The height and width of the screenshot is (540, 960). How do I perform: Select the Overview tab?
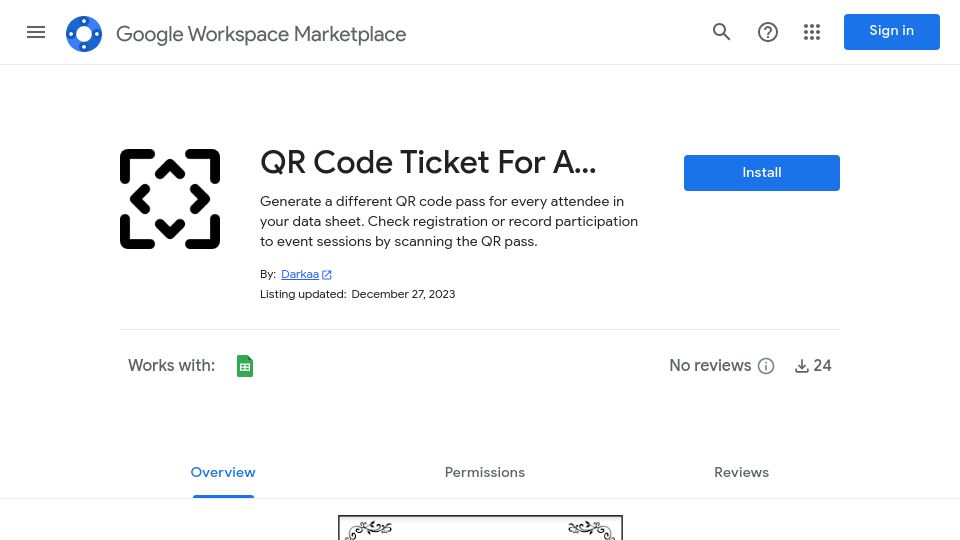point(223,472)
